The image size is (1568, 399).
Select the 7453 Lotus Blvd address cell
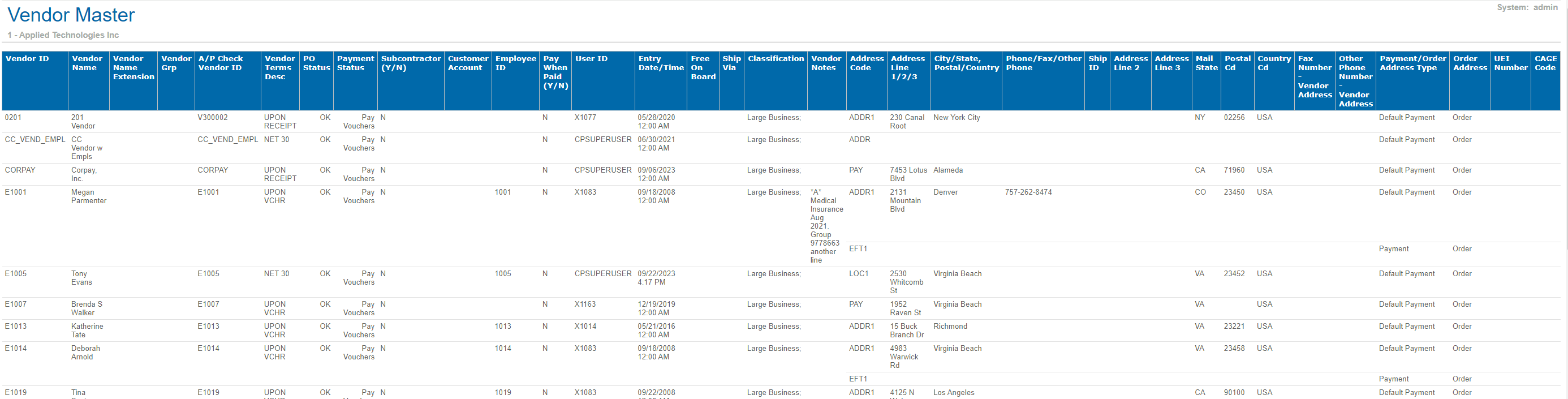click(x=907, y=174)
